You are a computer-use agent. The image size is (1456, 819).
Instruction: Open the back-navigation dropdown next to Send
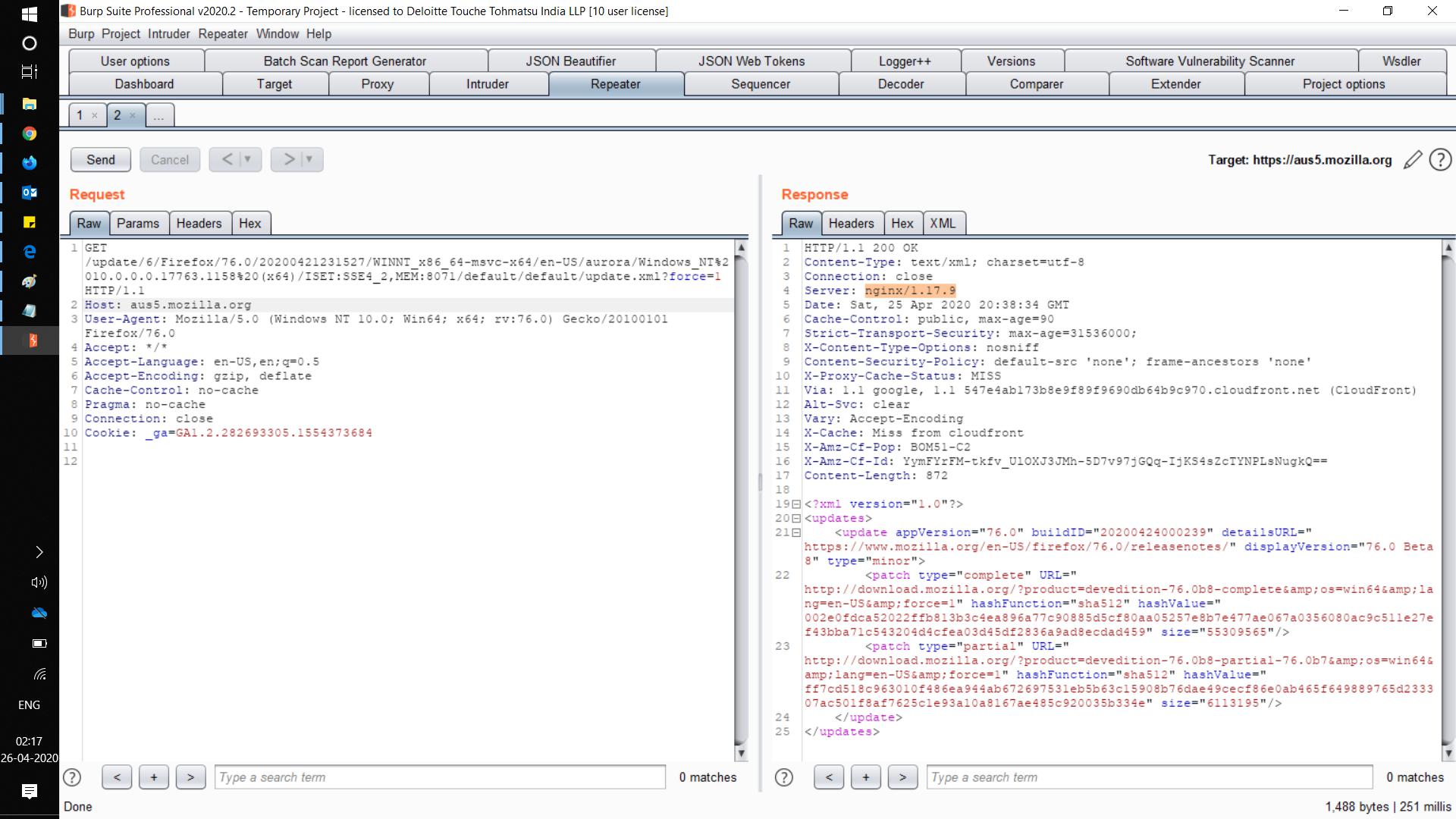[246, 159]
